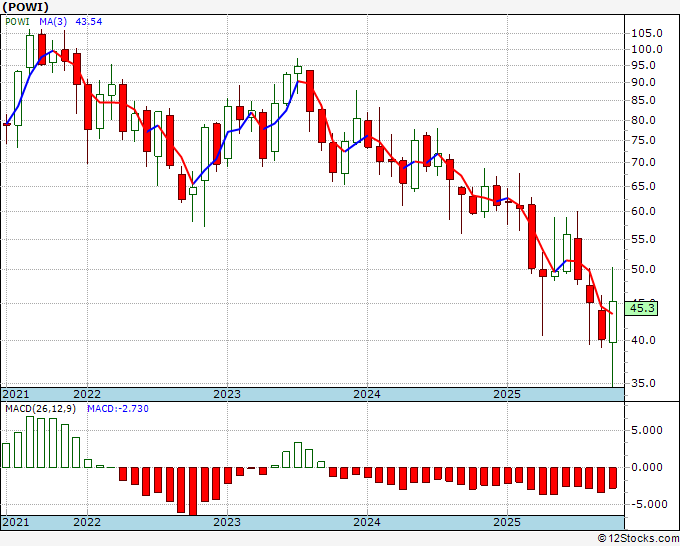This screenshot has height=546, width=680.
Task: Click 2024 on the MACD panel timeline
Action: pos(366,523)
